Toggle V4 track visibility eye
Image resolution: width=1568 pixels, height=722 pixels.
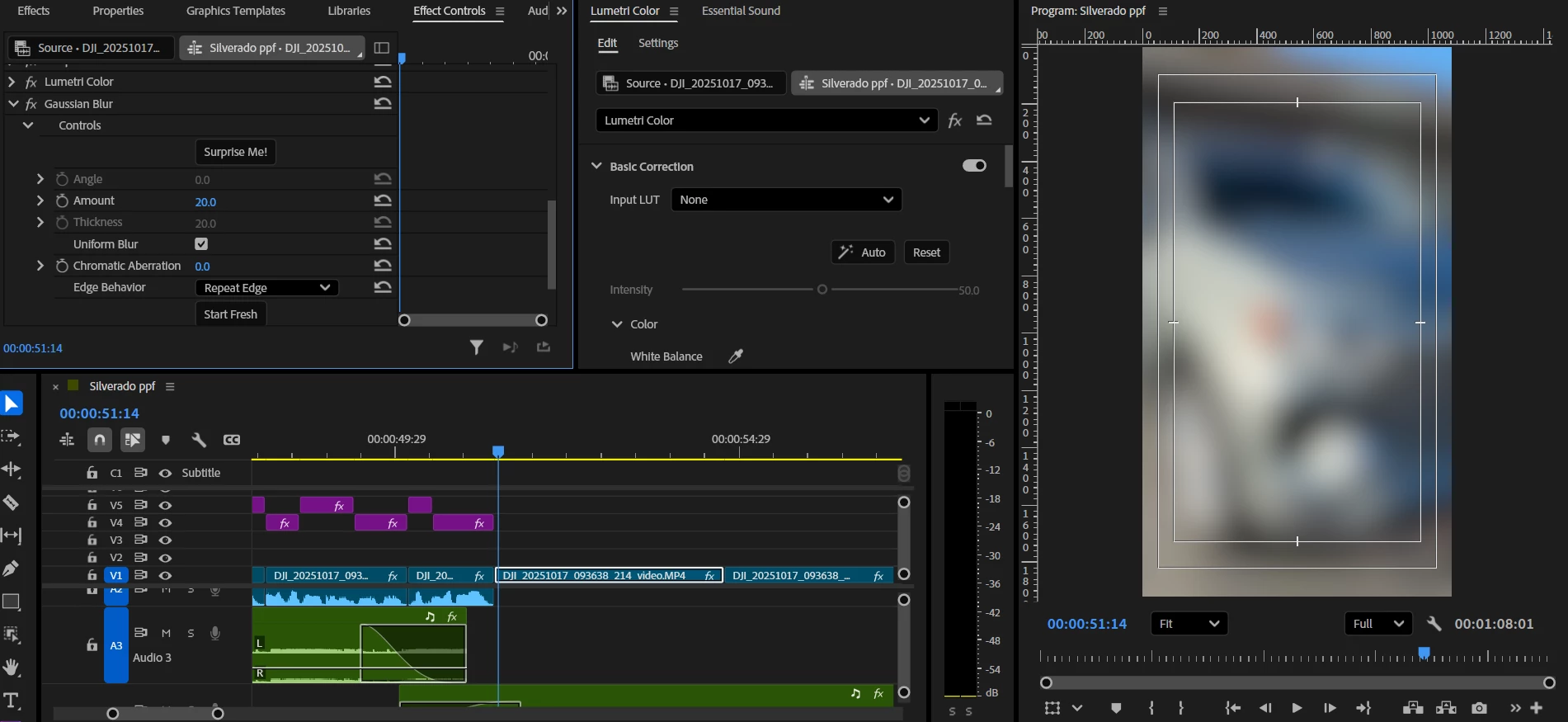click(x=165, y=522)
